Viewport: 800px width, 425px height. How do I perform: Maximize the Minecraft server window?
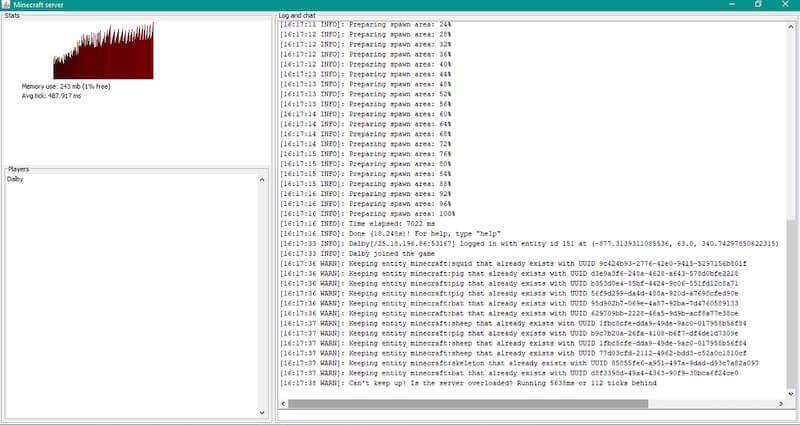[758, 4]
